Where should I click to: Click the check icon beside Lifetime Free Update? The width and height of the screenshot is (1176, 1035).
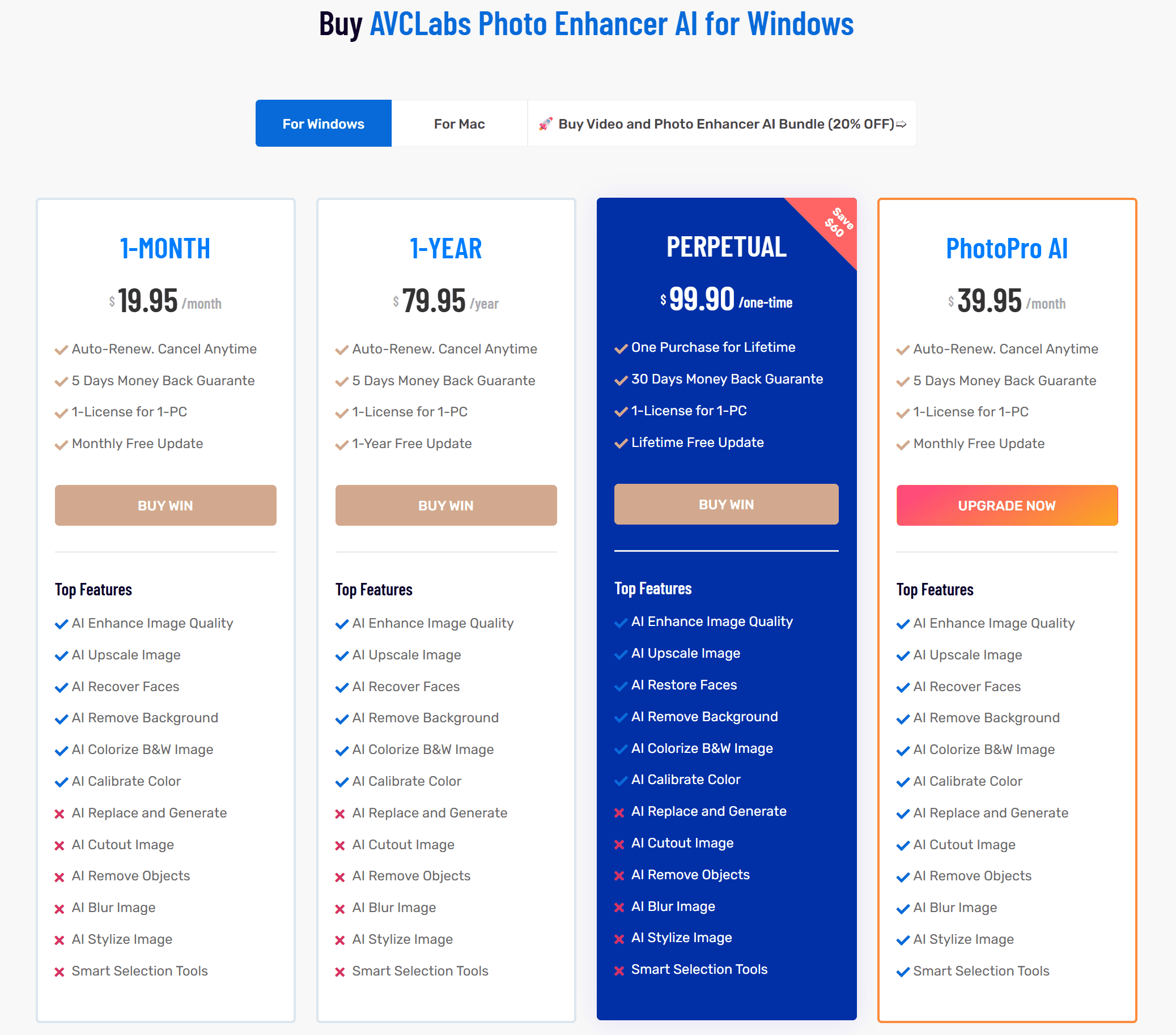click(x=621, y=444)
